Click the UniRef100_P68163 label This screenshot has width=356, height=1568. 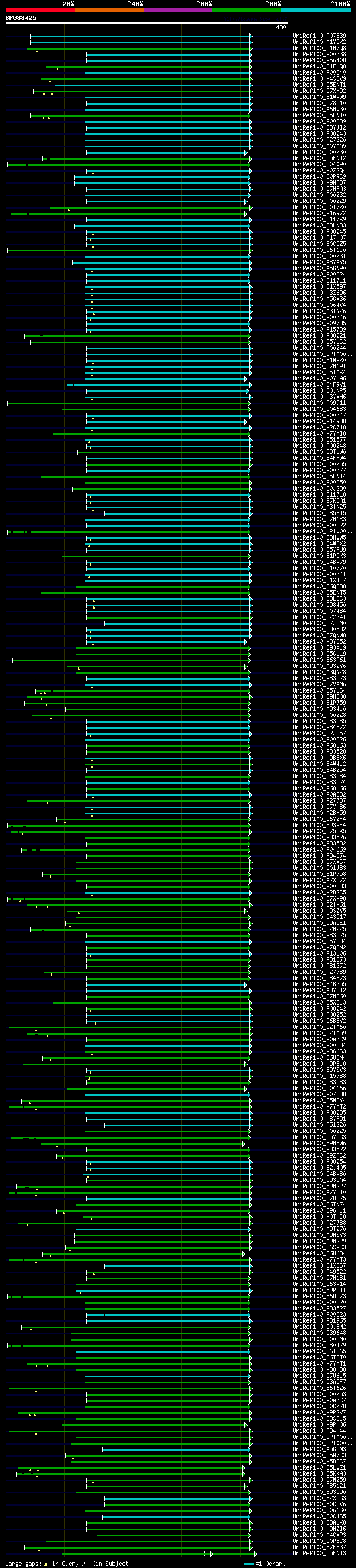[319, 745]
